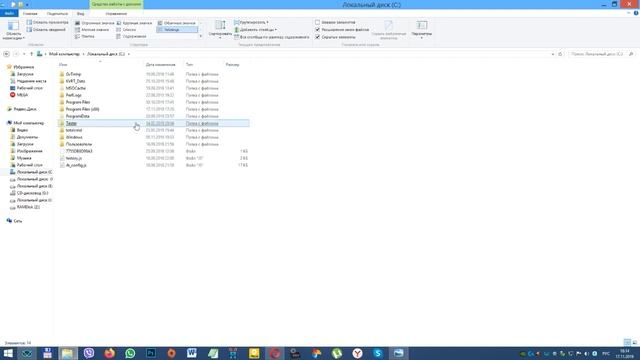Choose Small icons layout
This screenshot has height=360, width=640.
92,30
